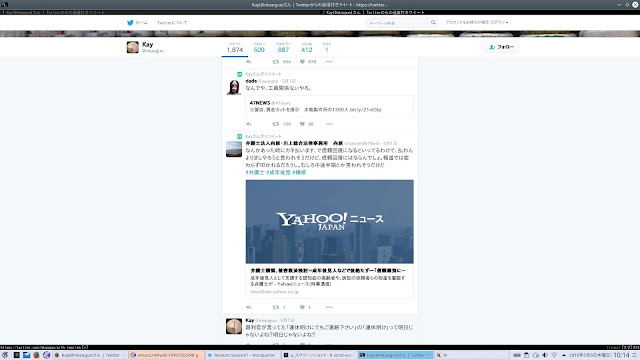Open the network wifi tray icon

point(554,355)
